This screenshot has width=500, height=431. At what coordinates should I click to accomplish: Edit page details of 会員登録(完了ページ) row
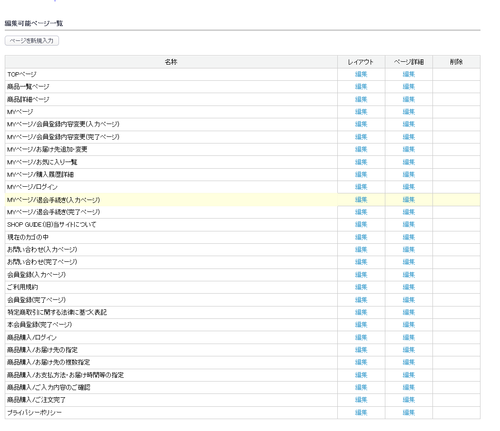coord(409,300)
